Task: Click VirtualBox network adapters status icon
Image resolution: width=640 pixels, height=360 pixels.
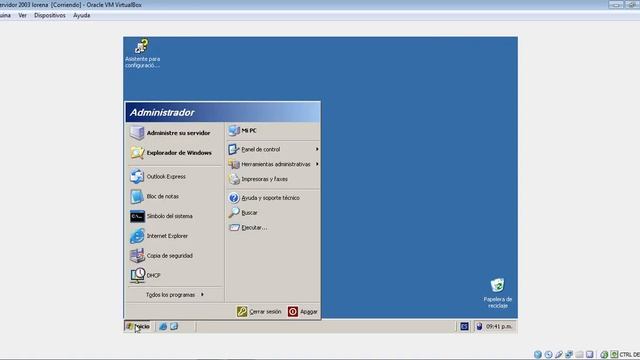Action: (569, 355)
